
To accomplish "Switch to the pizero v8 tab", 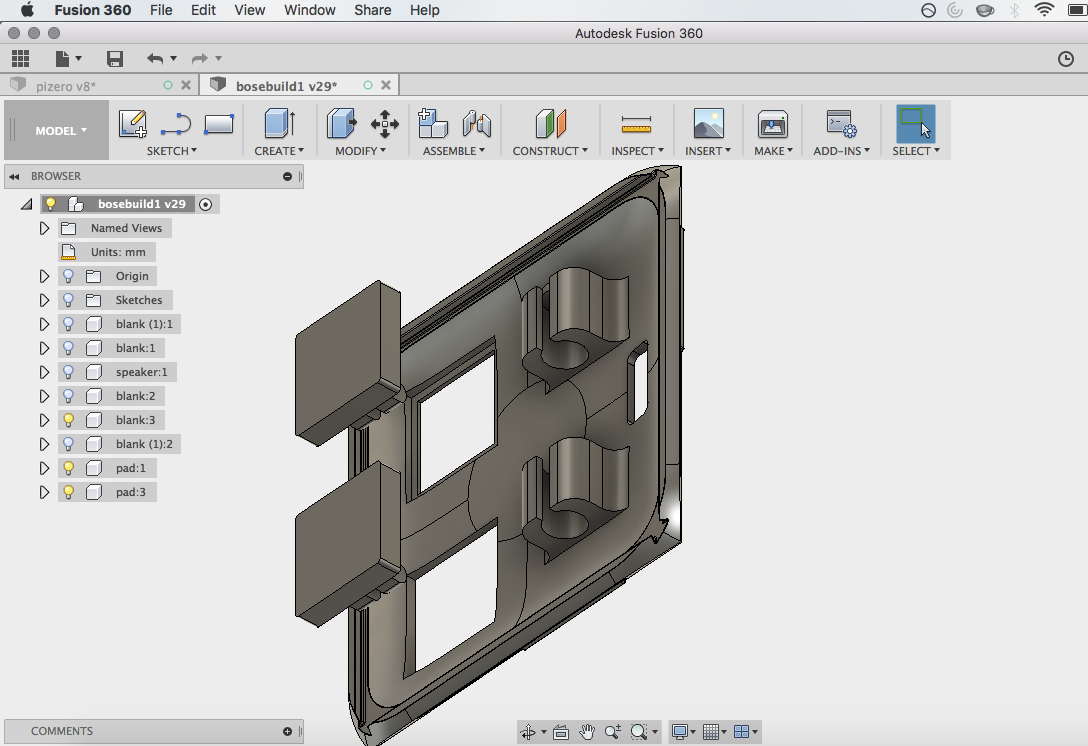I will tap(101, 85).
